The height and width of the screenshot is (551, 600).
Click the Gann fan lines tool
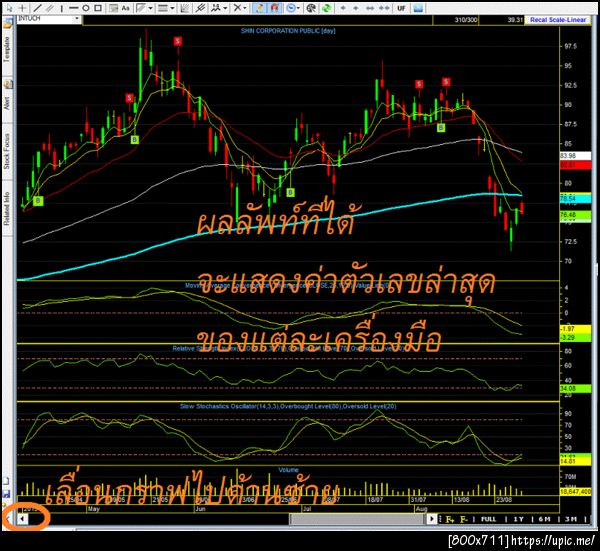[185, 8]
